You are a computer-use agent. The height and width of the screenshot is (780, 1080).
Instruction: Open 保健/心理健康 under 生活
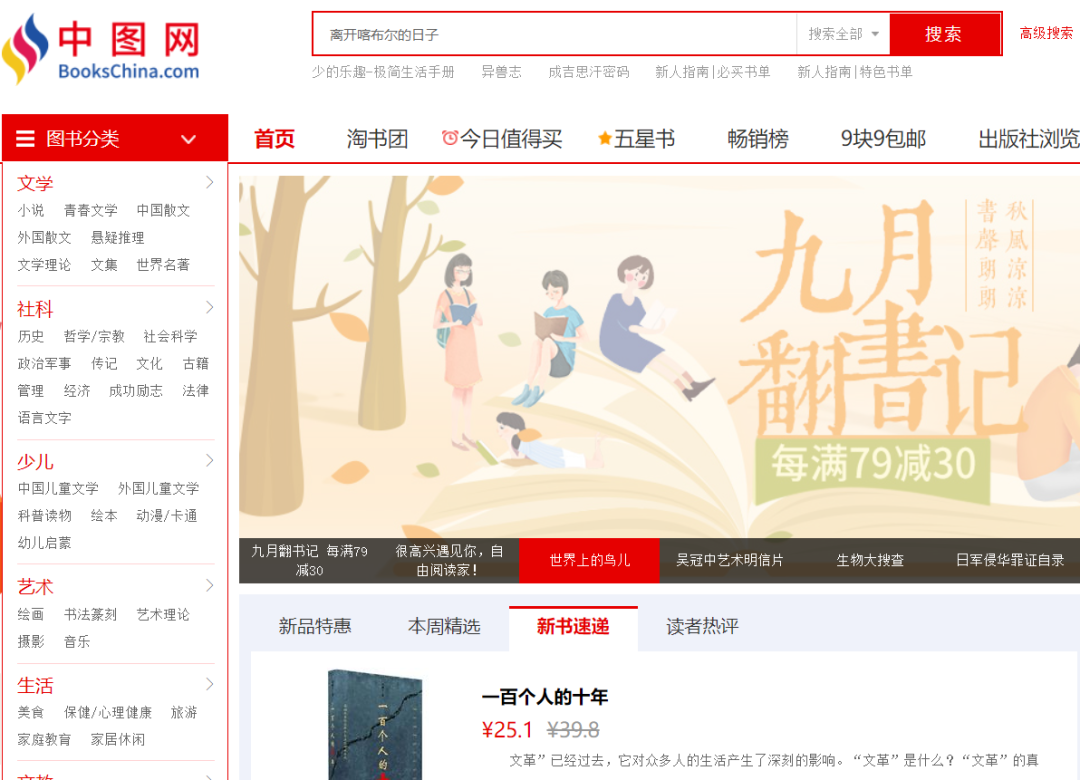pyautogui.click(x=107, y=712)
